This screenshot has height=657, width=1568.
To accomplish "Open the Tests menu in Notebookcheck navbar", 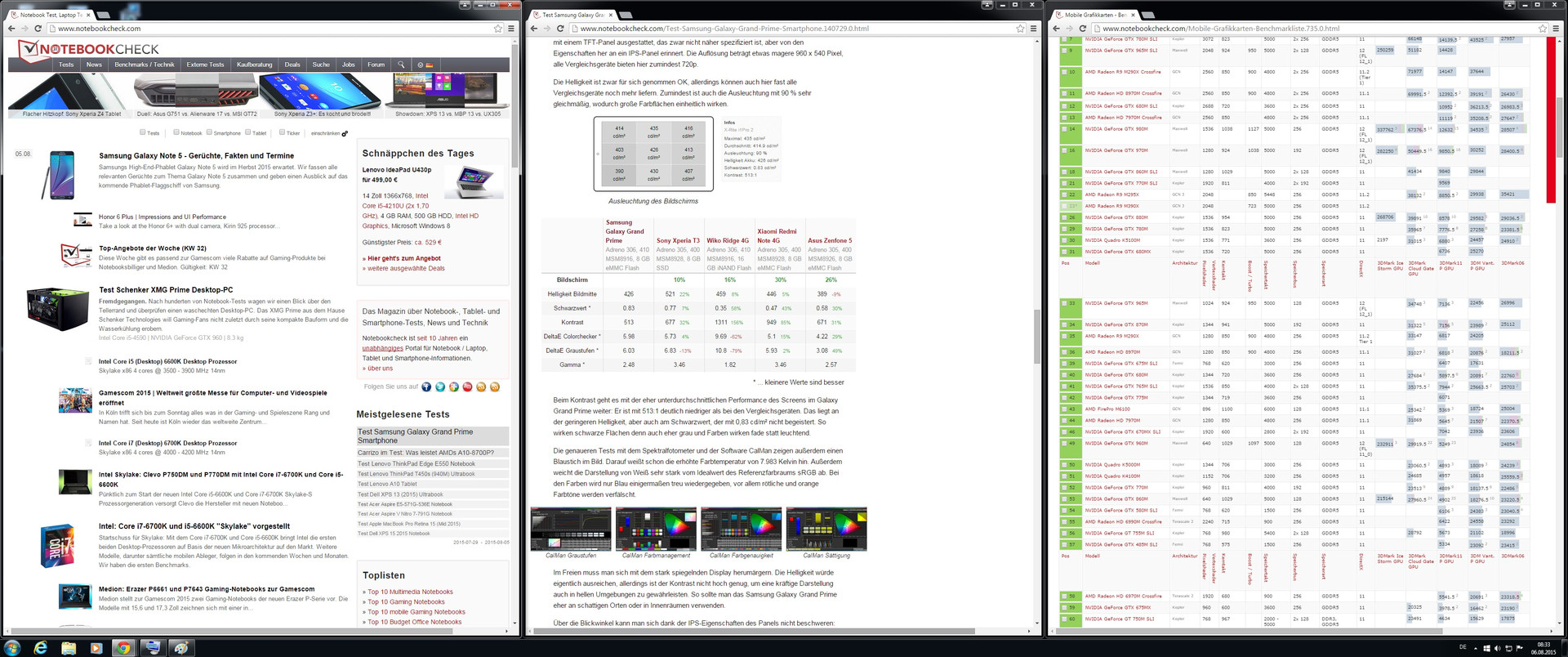I will pyautogui.click(x=66, y=65).
